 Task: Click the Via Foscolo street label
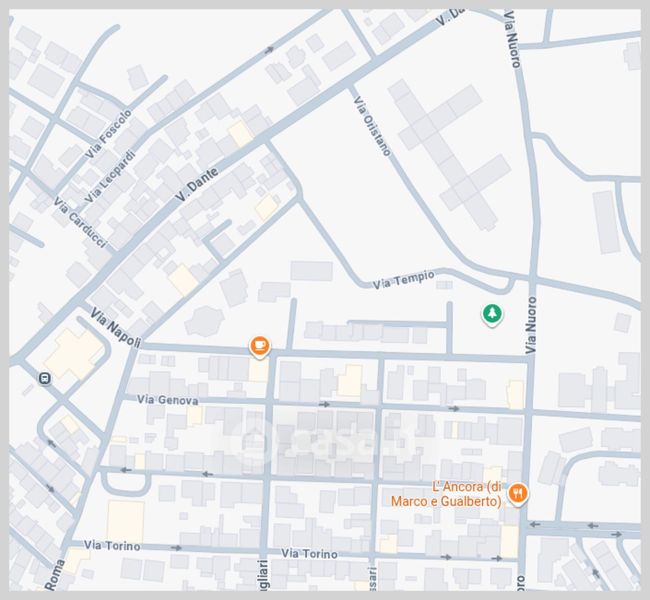tap(108, 132)
